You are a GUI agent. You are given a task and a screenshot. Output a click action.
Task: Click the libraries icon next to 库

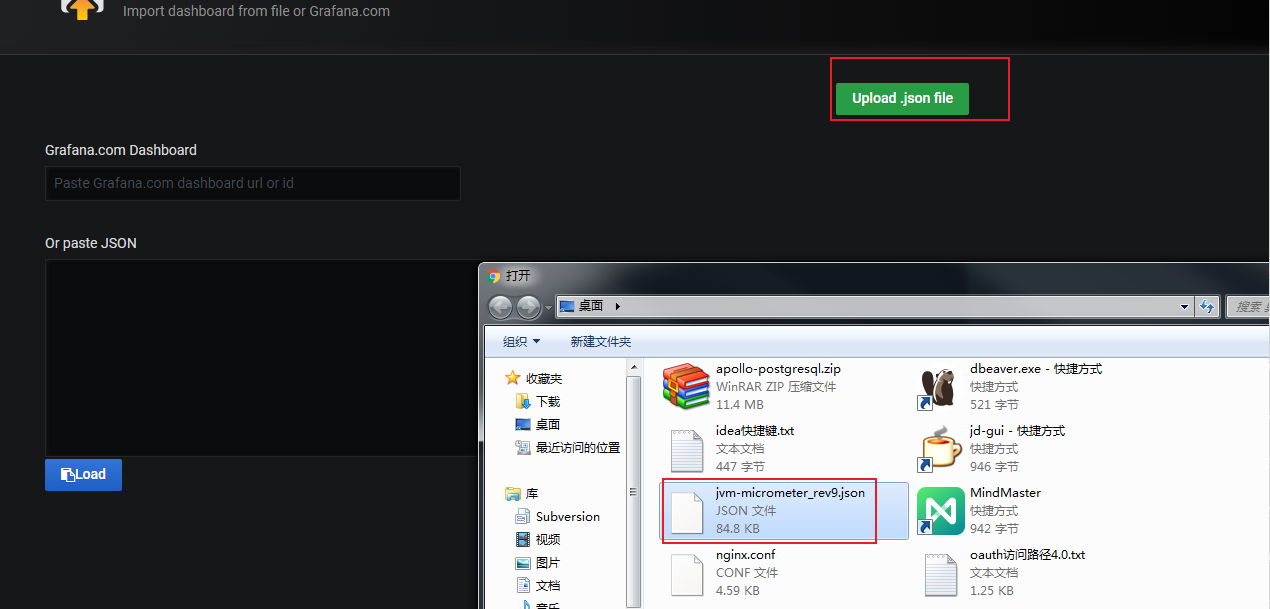point(513,493)
